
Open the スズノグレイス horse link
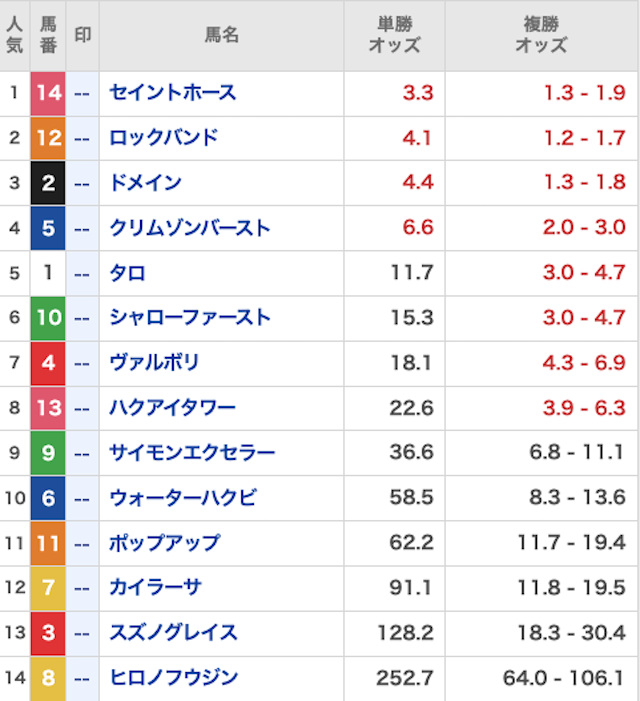coord(173,633)
